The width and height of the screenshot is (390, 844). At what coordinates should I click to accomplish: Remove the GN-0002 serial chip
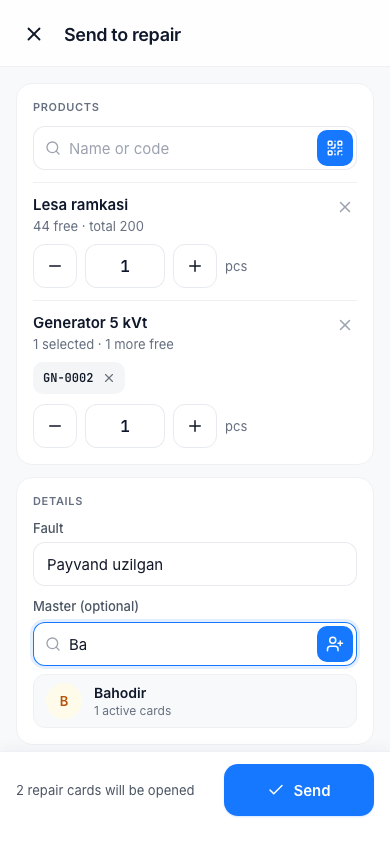coord(109,378)
